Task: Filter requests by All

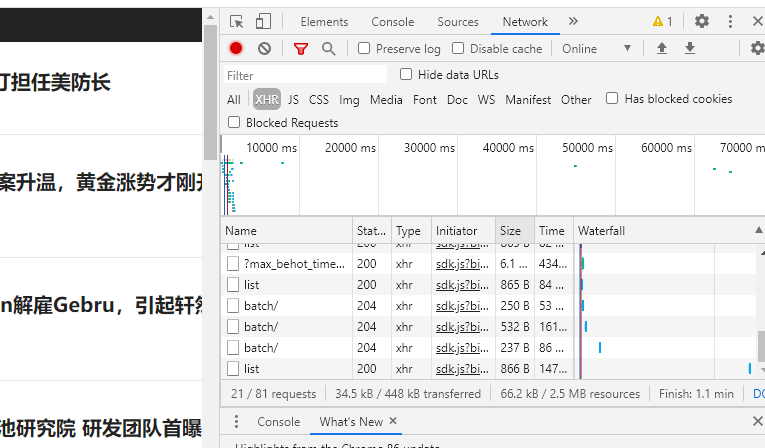Action: point(234,100)
